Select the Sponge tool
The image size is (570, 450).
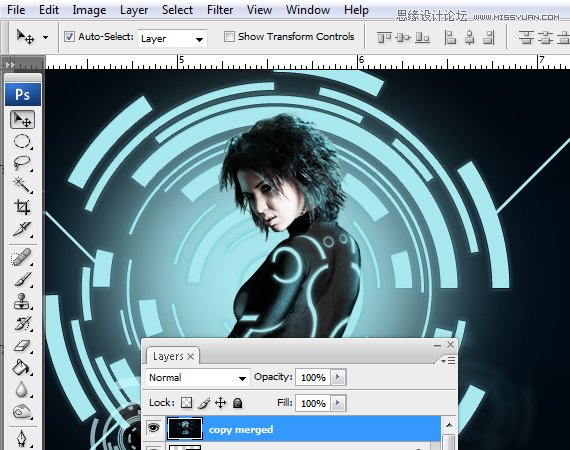(22, 411)
